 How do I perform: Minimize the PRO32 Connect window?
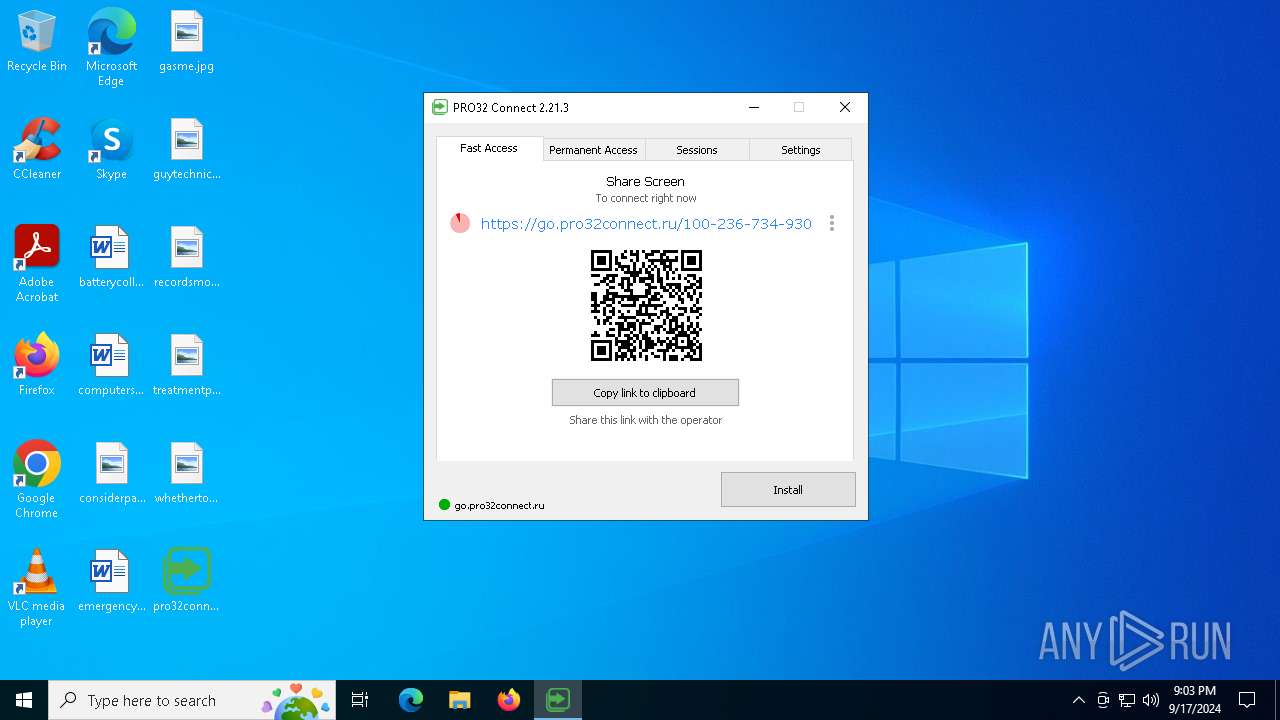[754, 107]
